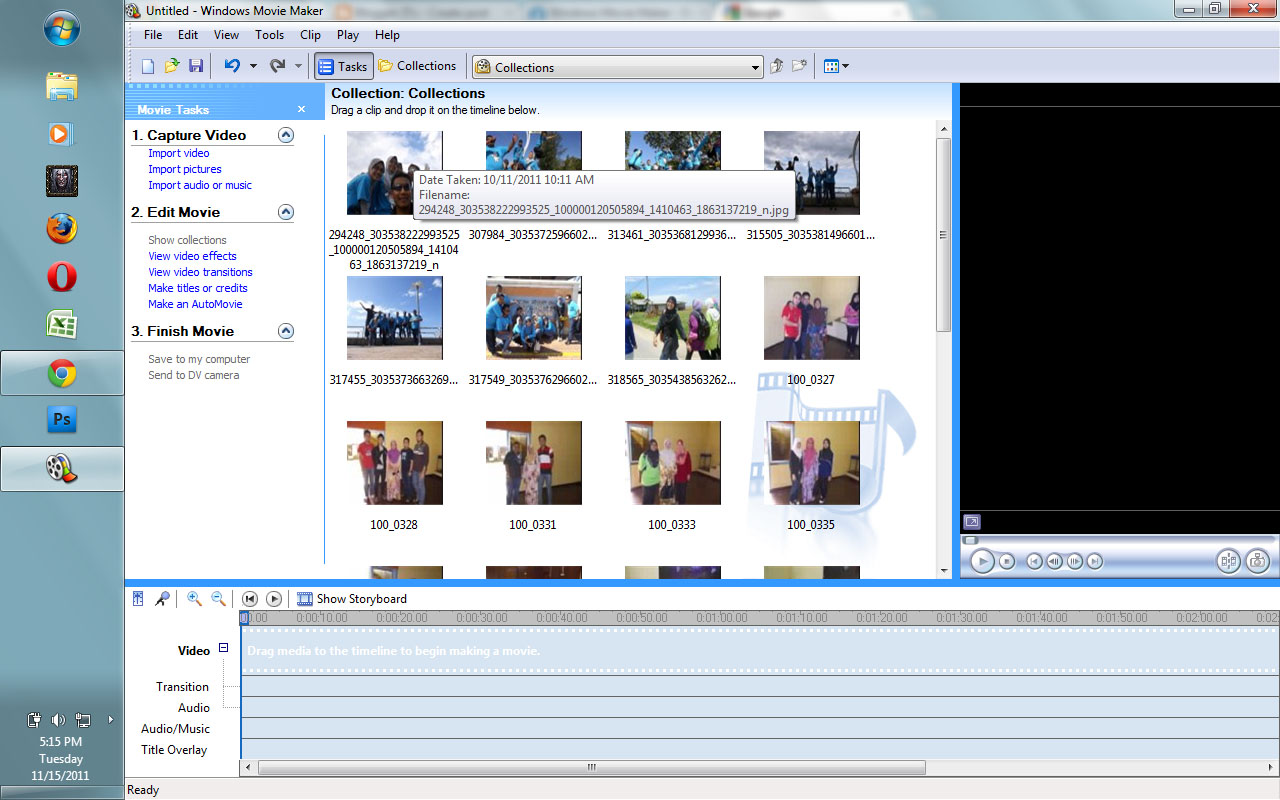Click View video transitions
The image size is (1280, 800).
click(x=200, y=272)
